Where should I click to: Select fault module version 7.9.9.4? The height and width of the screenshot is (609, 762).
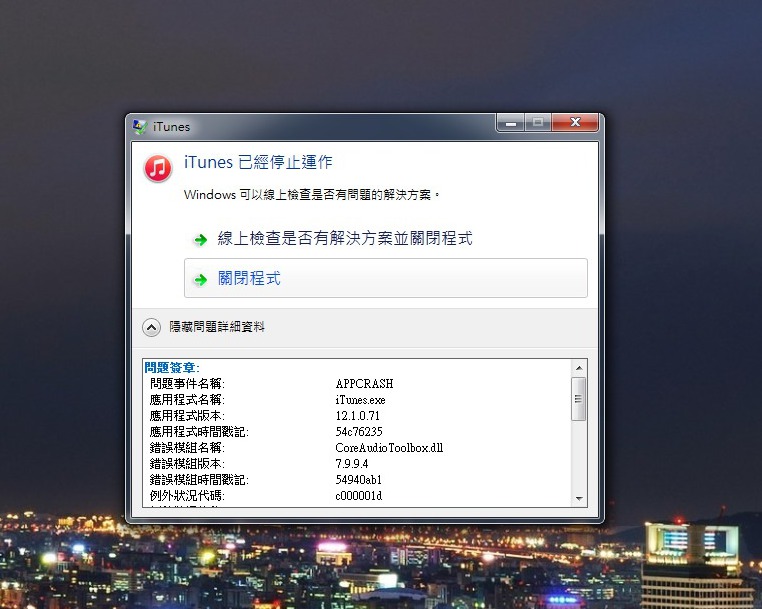coord(352,464)
